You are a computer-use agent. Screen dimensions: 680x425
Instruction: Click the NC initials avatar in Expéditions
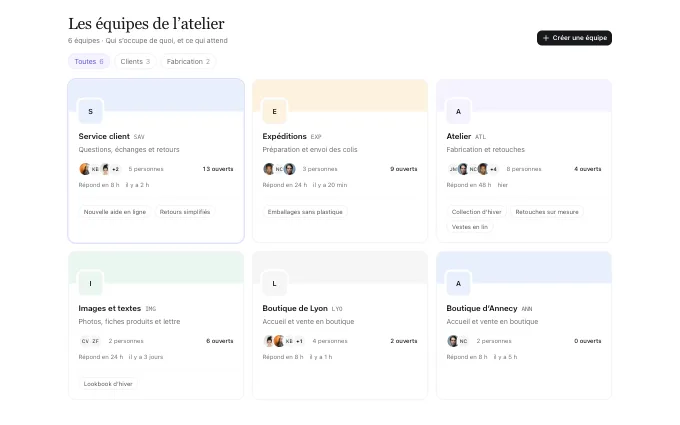click(x=279, y=169)
